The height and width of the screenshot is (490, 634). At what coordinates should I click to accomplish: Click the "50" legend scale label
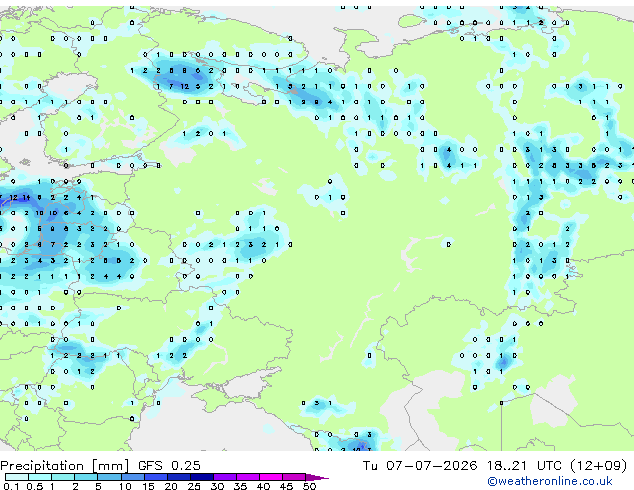[309, 486]
